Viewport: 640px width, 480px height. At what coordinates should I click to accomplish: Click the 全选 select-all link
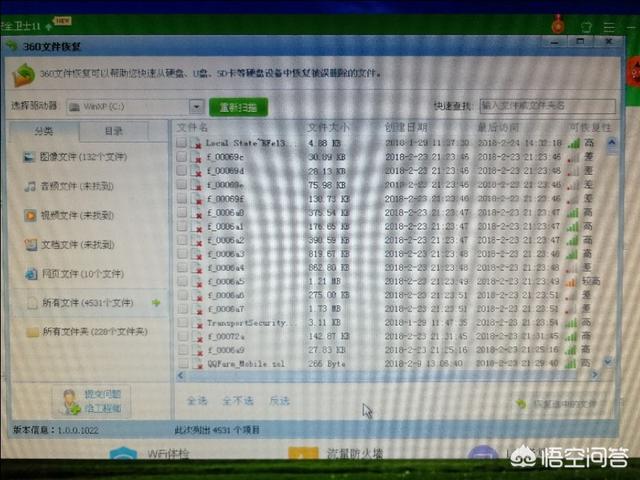(x=197, y=401)
